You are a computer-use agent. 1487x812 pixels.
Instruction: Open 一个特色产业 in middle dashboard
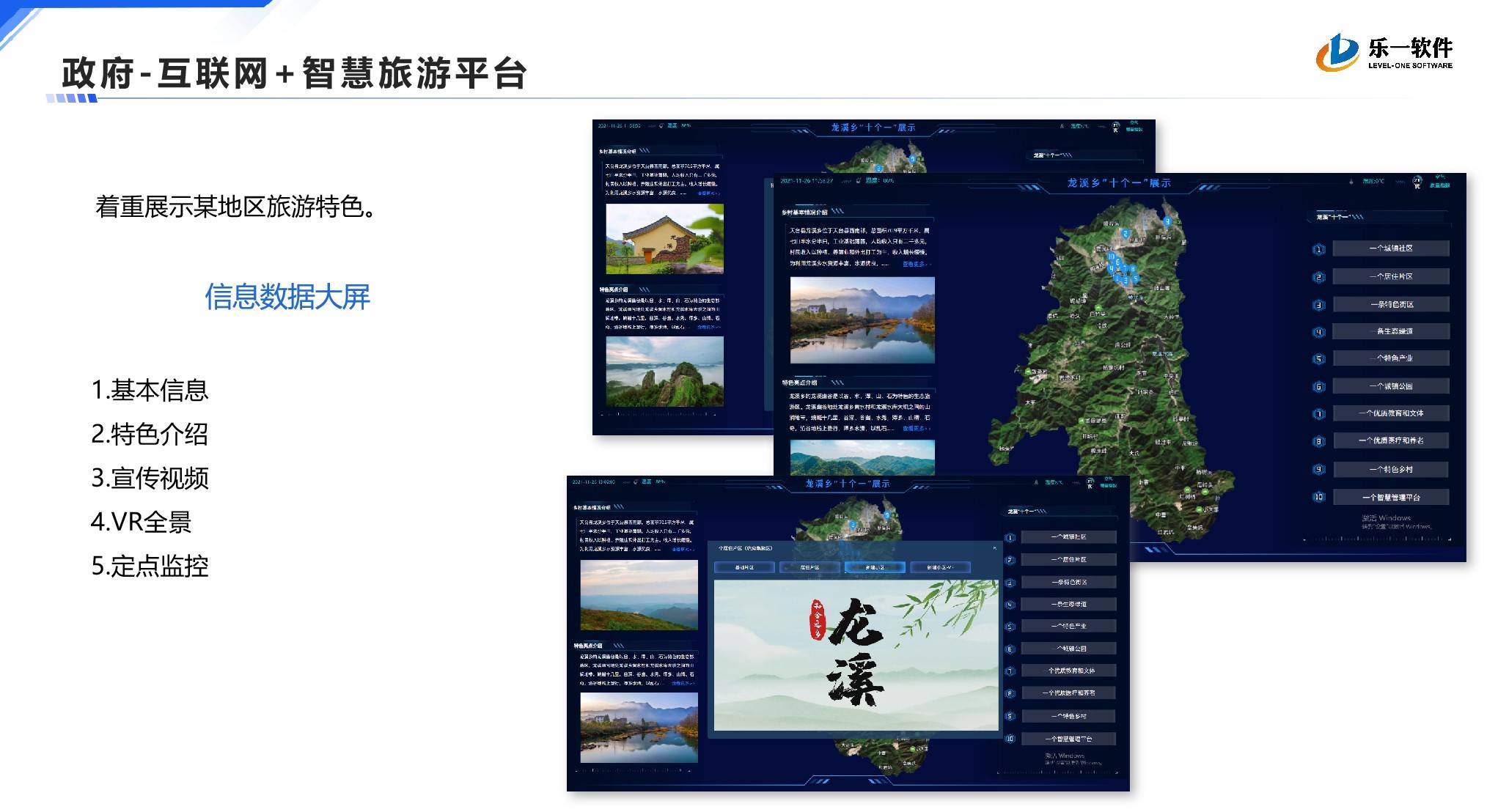tap(1390, 358)
